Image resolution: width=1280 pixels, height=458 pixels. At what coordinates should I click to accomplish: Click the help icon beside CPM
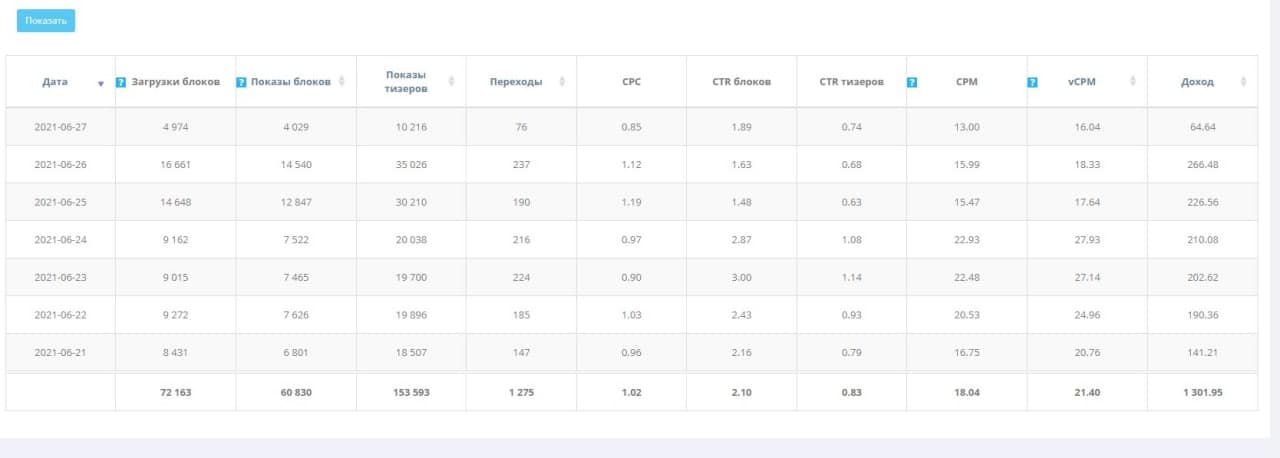pos(912,82)
